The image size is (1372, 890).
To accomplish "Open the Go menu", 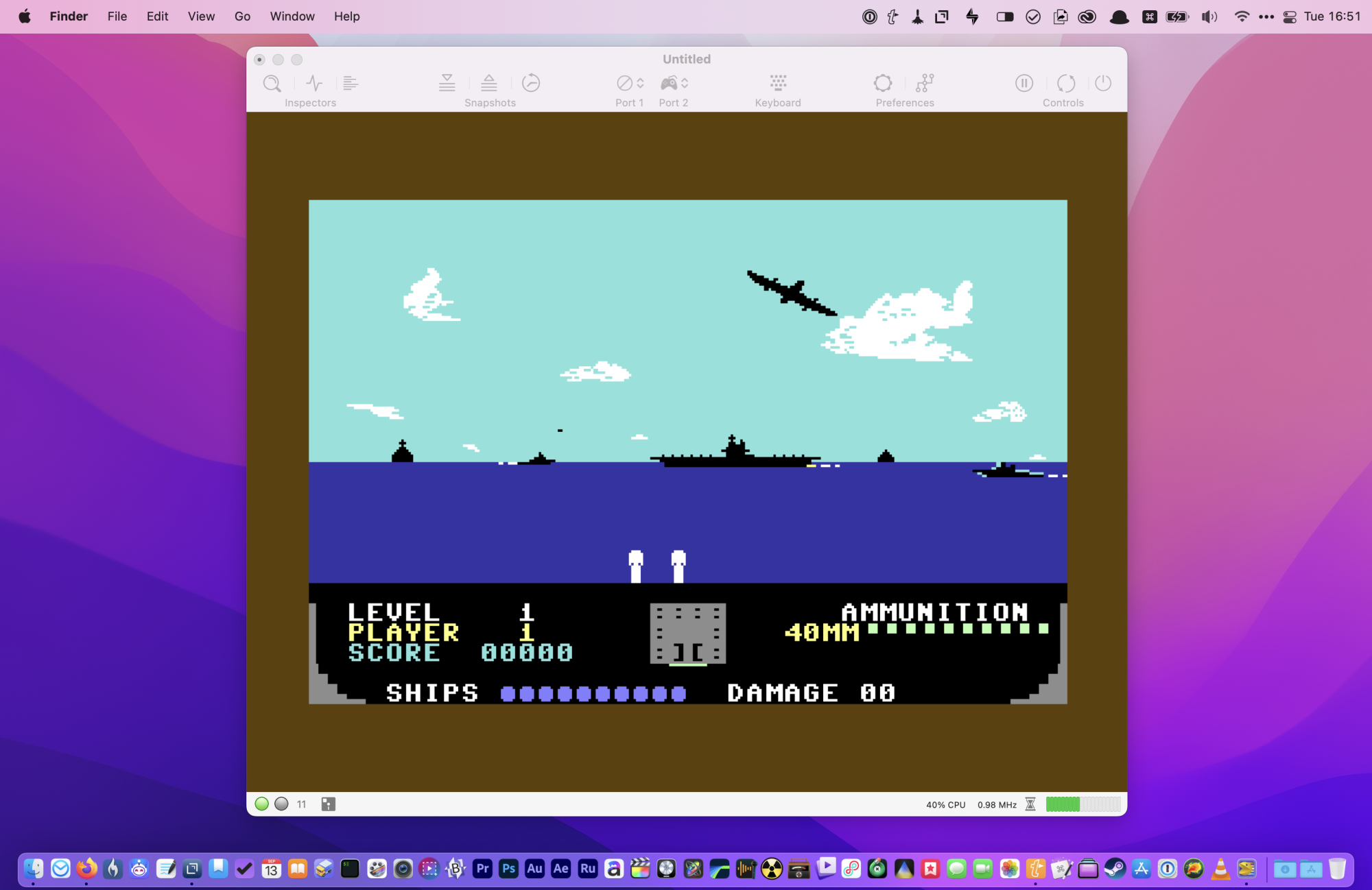I will [242, 16].
